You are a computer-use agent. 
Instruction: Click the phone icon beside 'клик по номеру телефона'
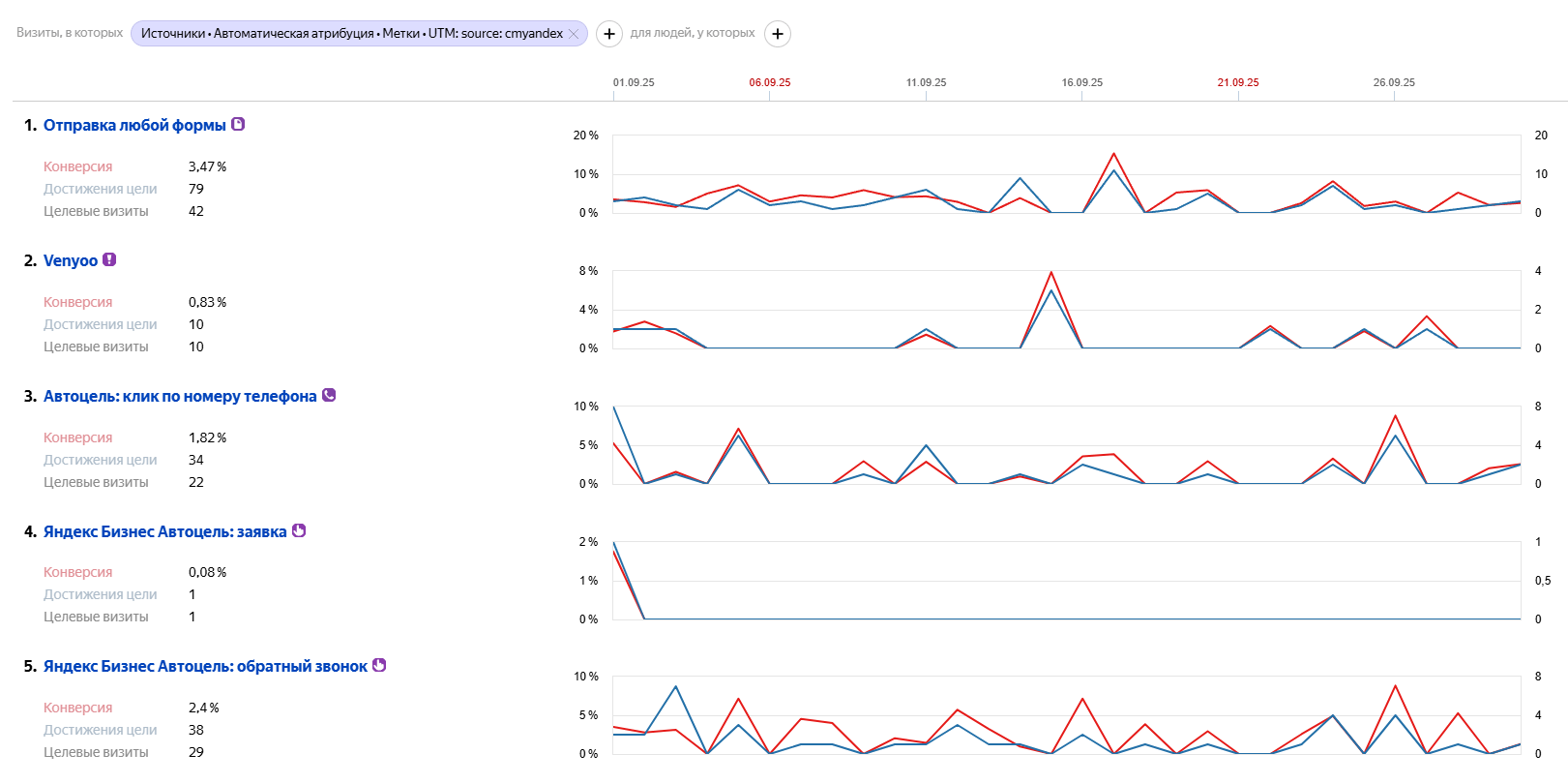tap(329, 395)
